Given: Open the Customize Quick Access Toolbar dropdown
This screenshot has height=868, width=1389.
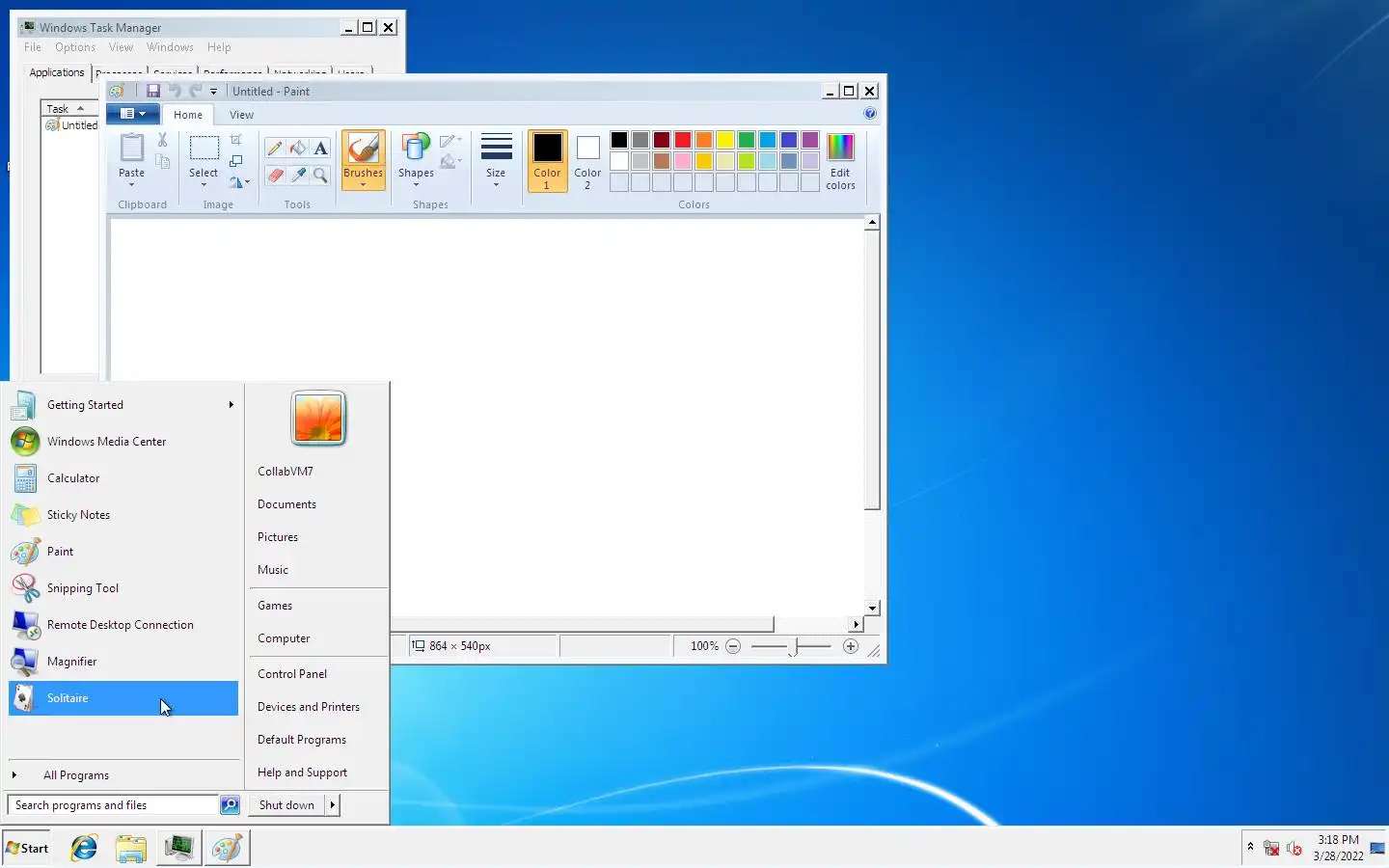Looking at the screenshot, I should click(x=213, y=92).
